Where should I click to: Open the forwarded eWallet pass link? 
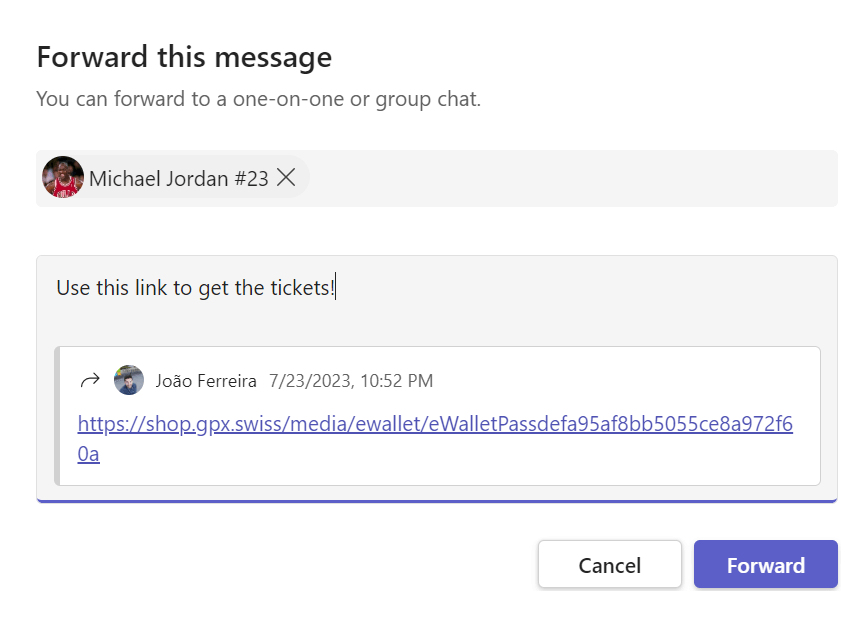click(x=432, y=424)
